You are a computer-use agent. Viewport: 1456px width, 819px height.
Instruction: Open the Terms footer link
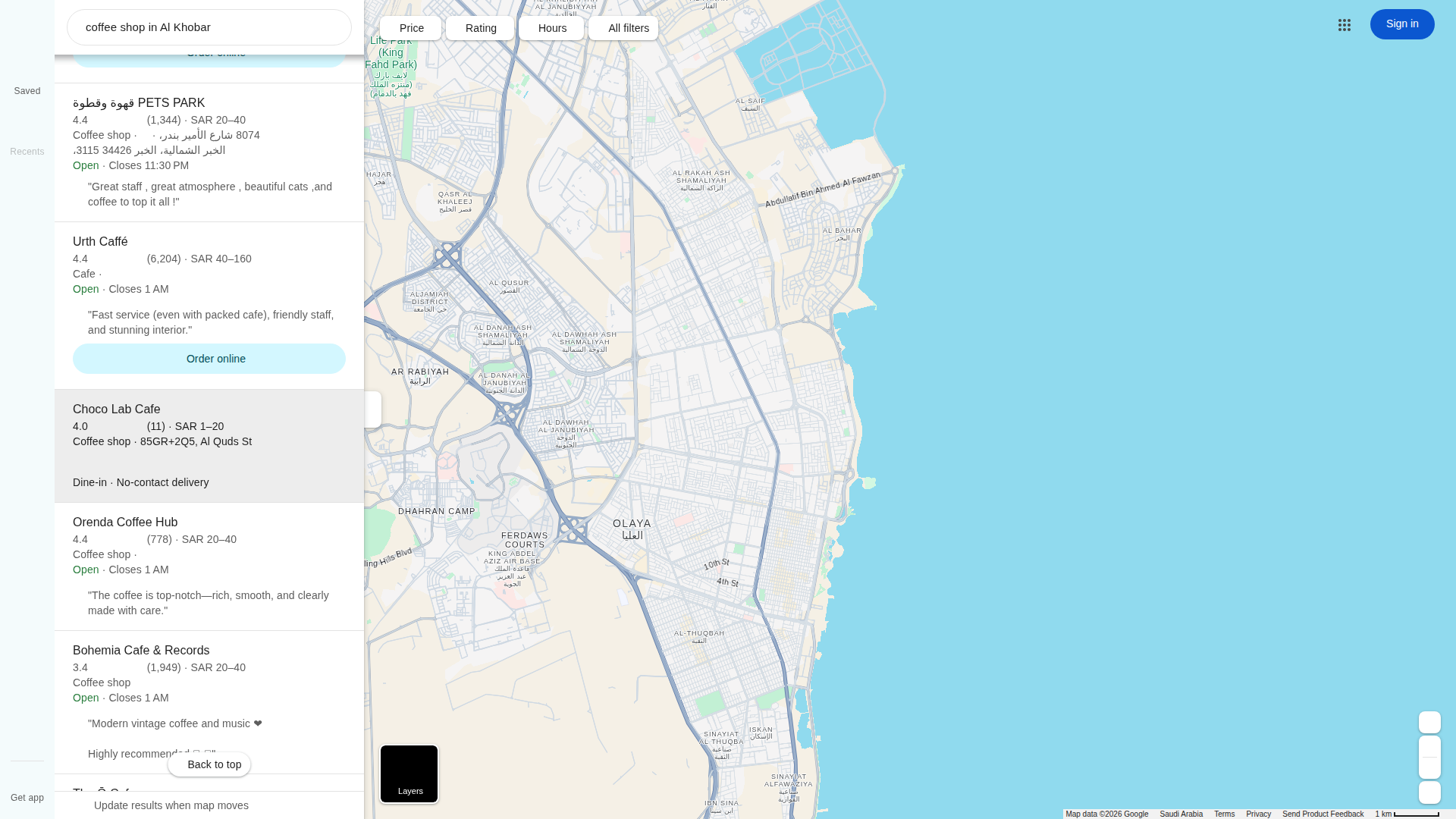click(x=1224, y=814)
